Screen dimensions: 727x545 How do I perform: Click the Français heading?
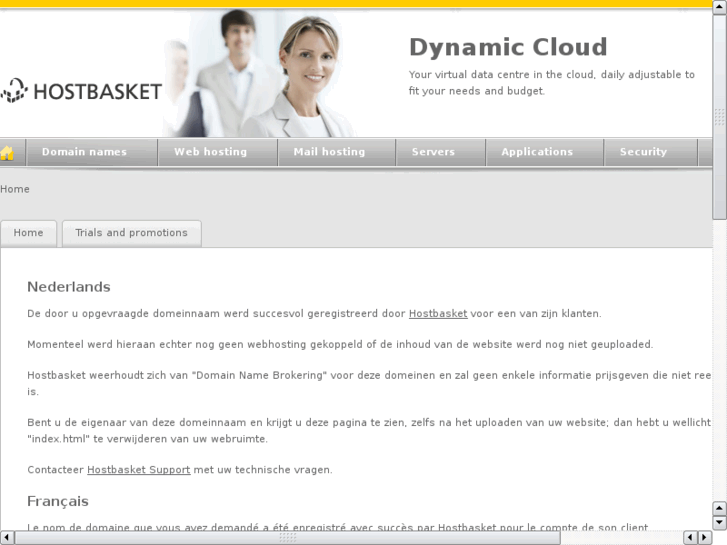[x=58, y=501]
